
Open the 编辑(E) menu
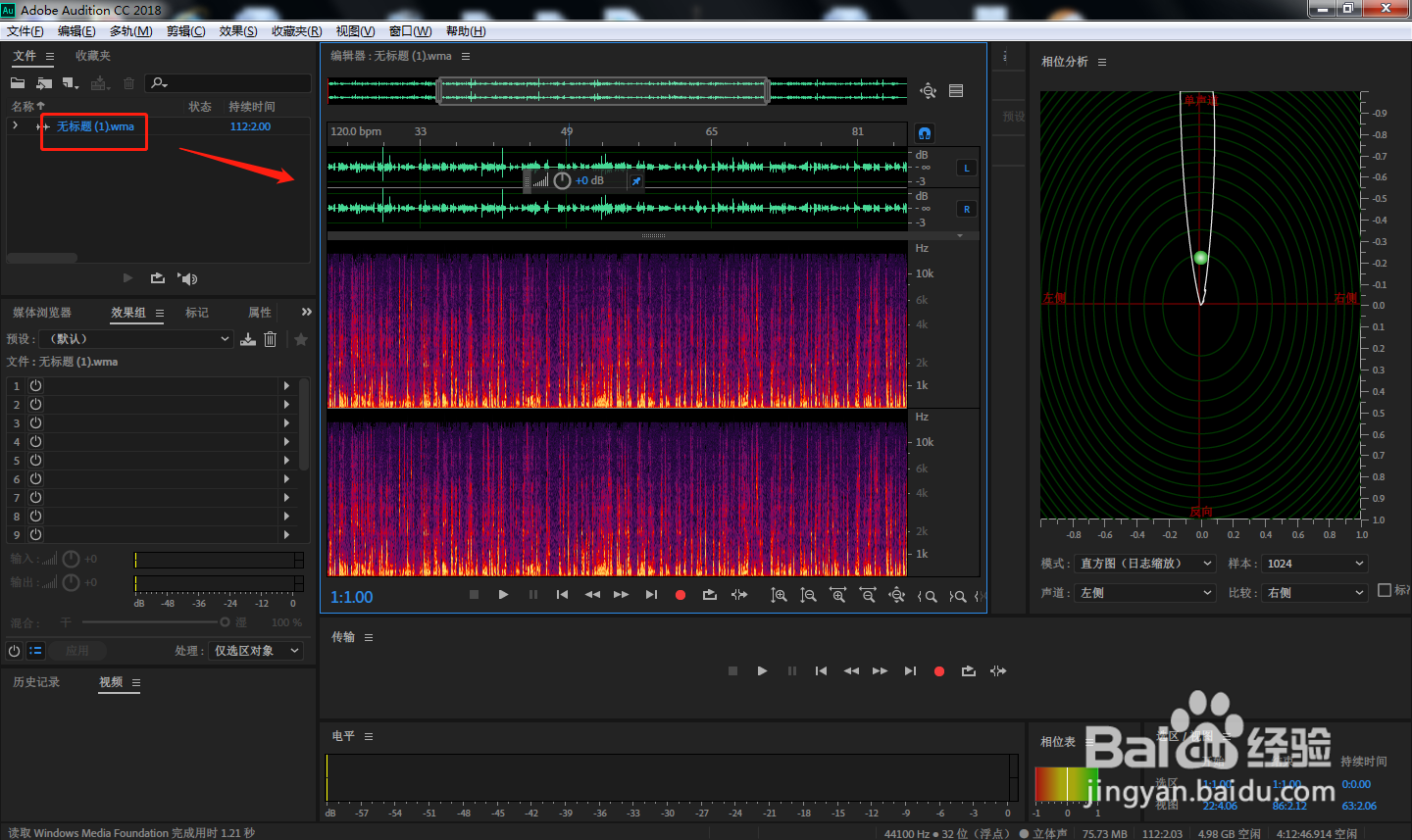(76, 31)
